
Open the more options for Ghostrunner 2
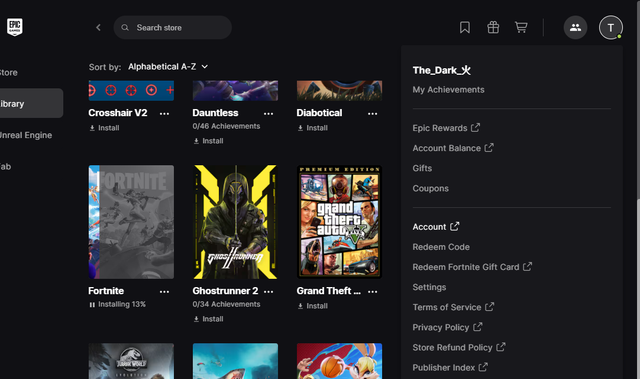pos(268,291)
